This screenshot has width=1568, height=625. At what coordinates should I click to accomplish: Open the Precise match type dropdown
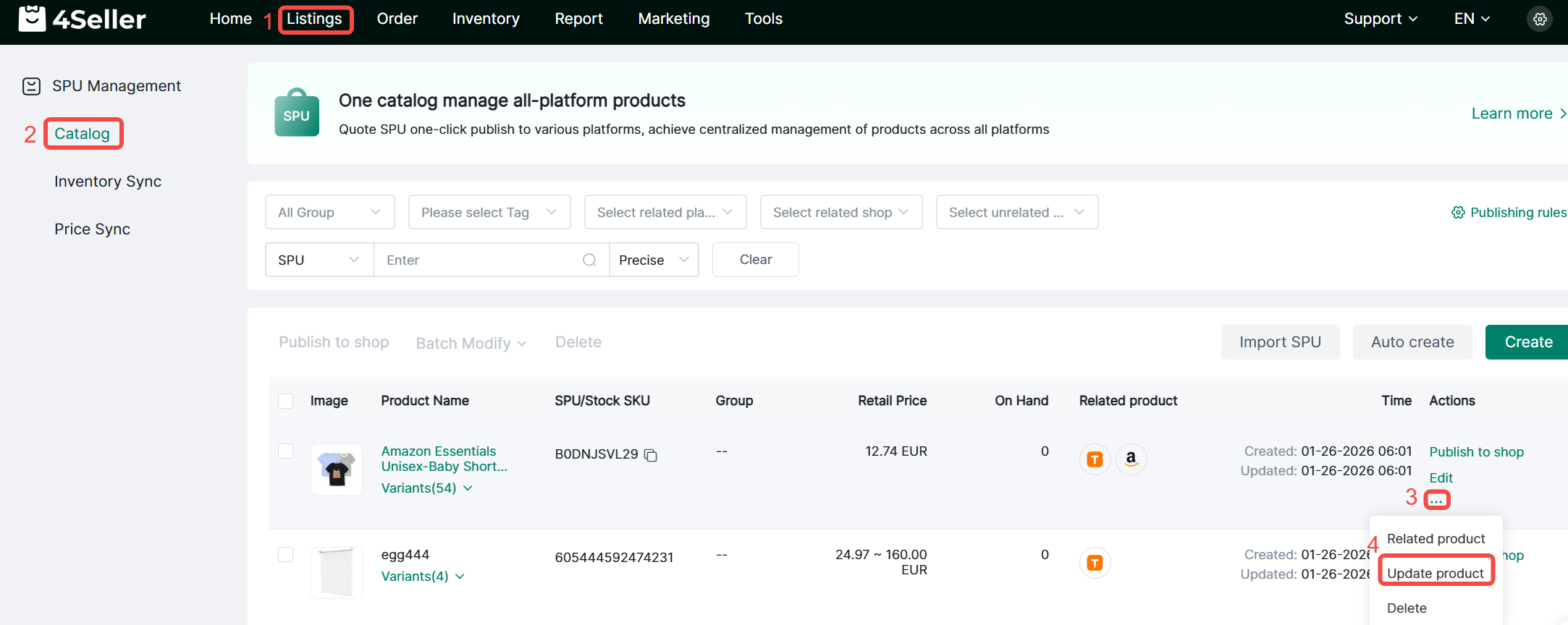point(653,260)
